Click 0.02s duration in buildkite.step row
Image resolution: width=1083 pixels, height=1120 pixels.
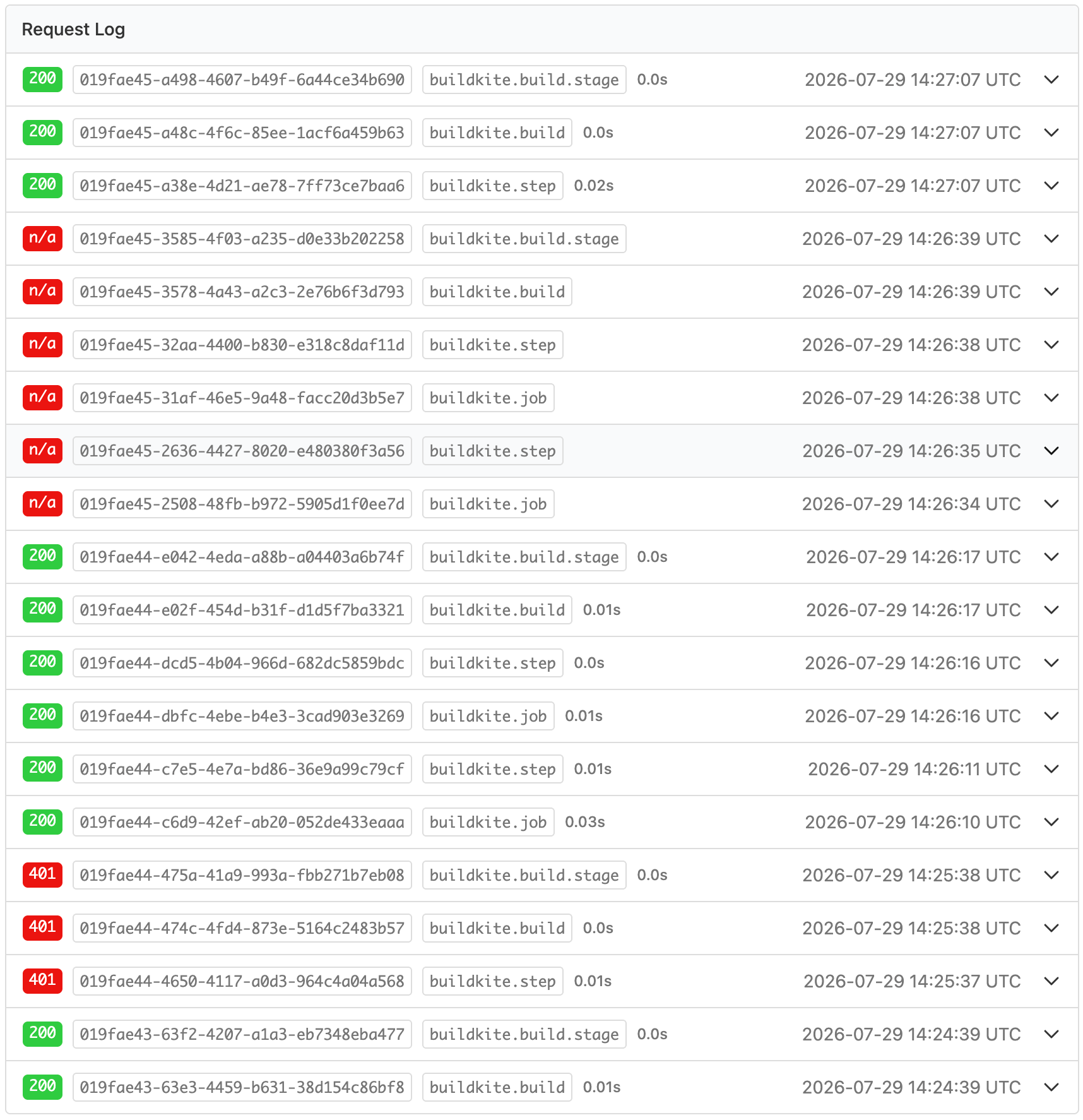[x=594, y=186]
